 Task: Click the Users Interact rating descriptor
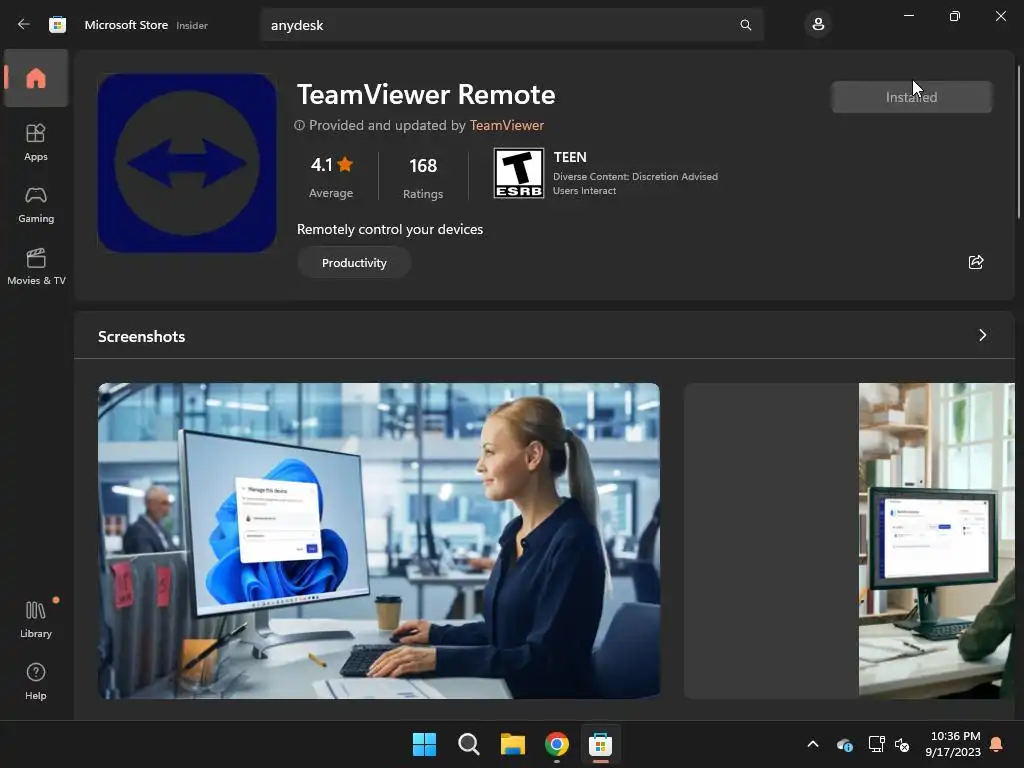pos(584,191)
